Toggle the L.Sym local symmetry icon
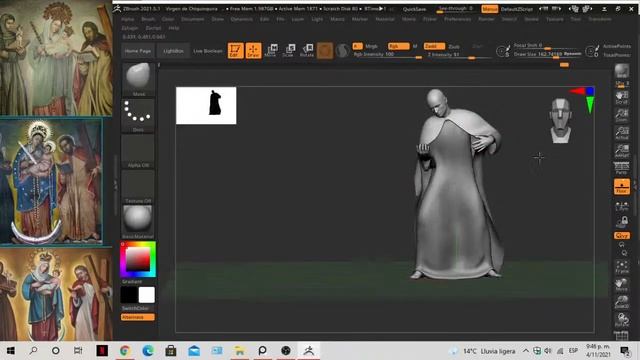The height and width of the screenshot is (360, 640). (x=622, y=206)
